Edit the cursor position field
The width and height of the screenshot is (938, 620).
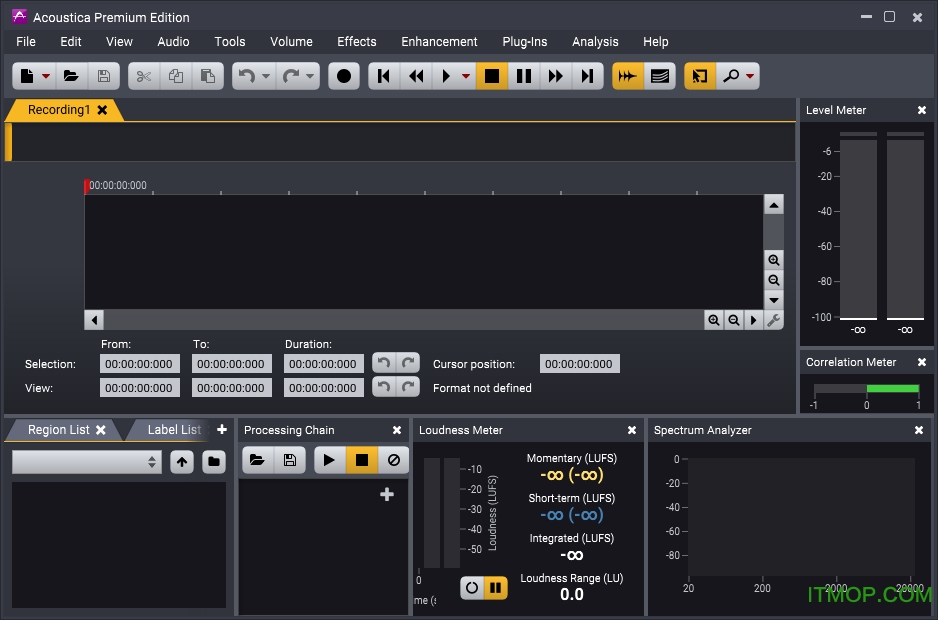(579, 363)
